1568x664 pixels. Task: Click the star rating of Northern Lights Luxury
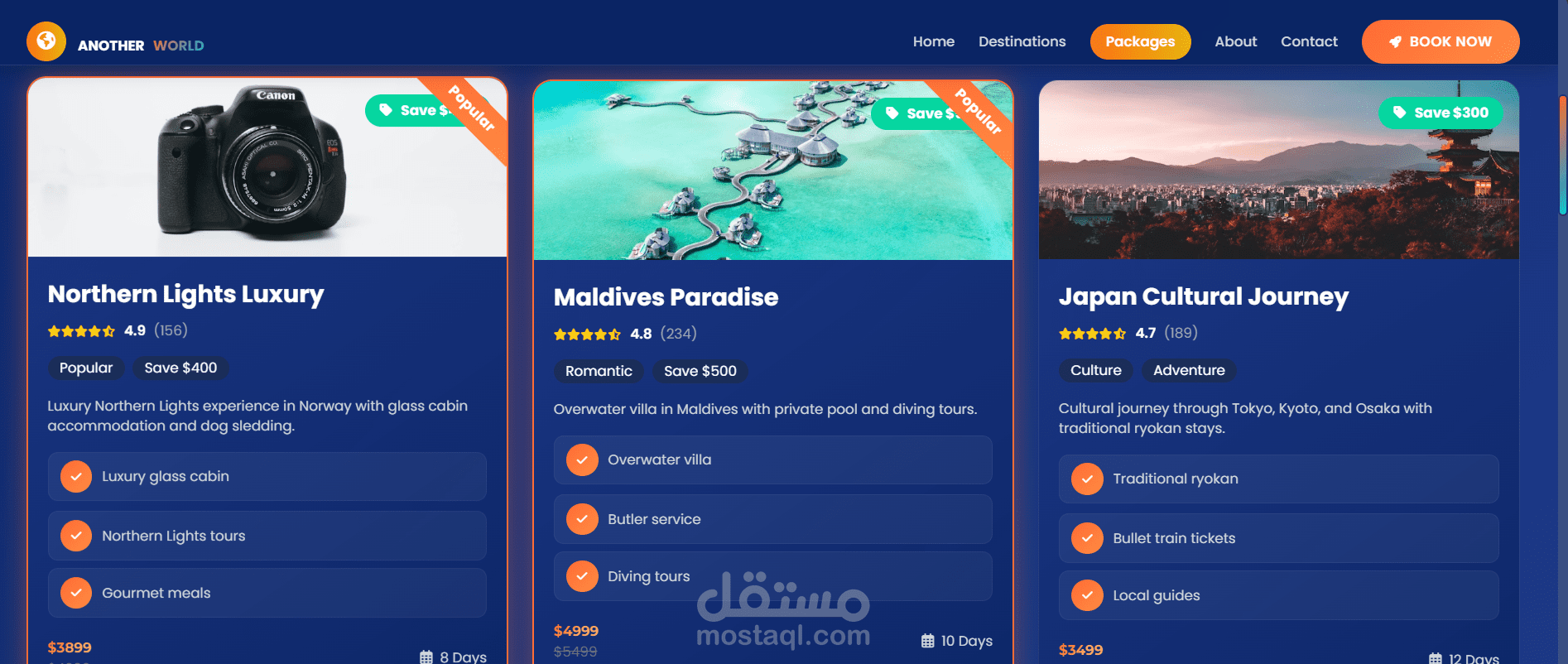click(x=81, y=331)
